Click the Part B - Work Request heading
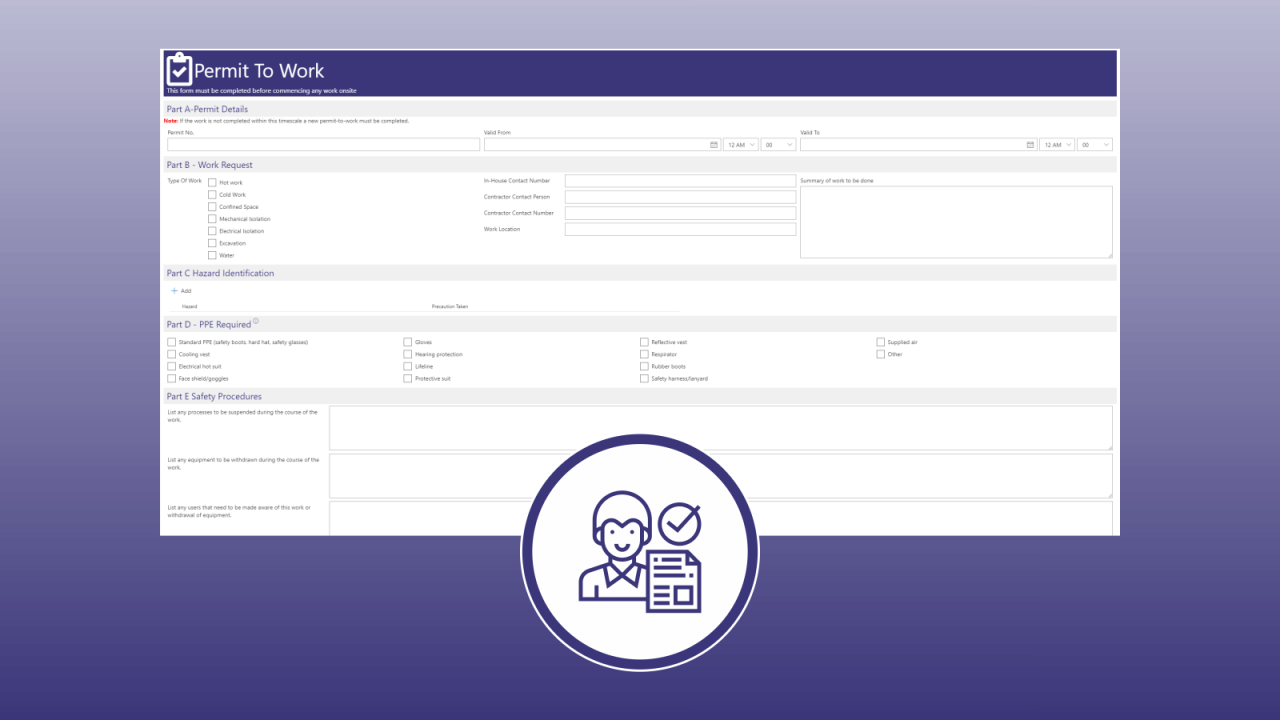The width and height of the screenshot is (1280, 720). pyautogui.click(x=210, y=165)
